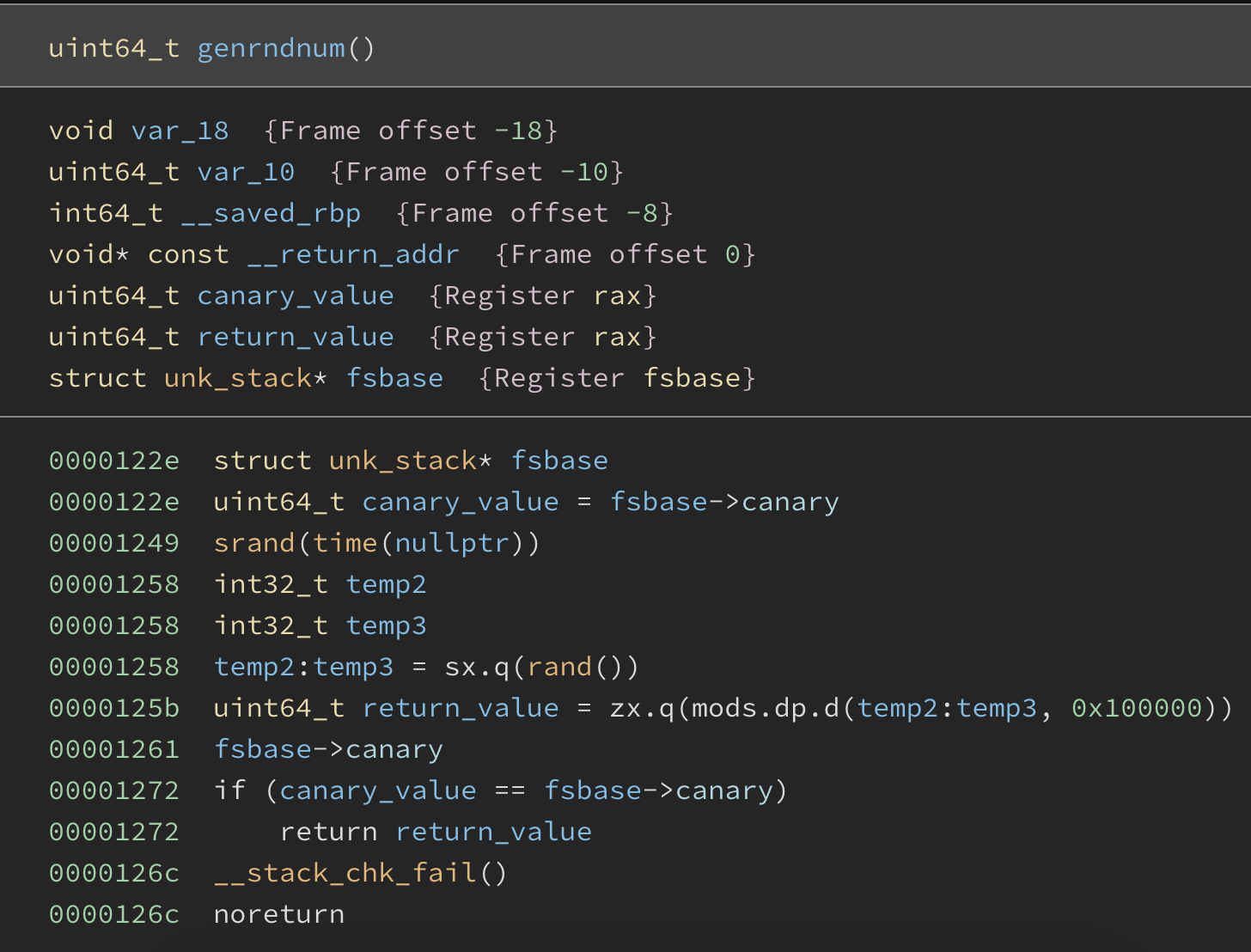Image resolution: width=1251 pixels, height=952 pixels.
Task: Click the __return_addr variable name
Action: pos(353,254)
